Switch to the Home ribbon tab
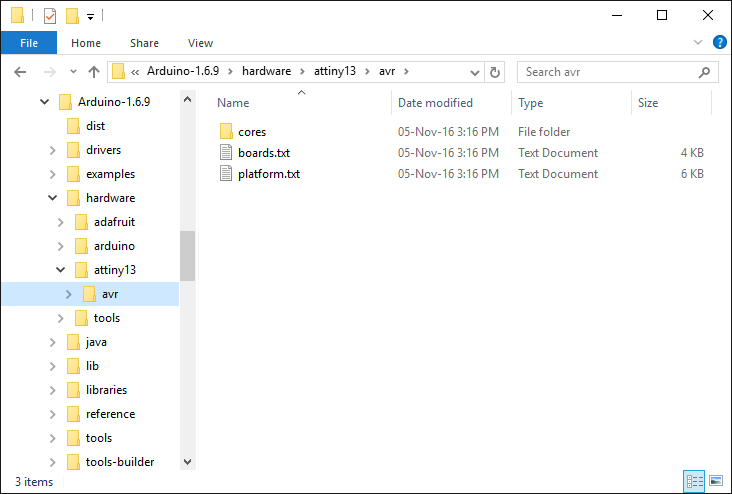Screen dimensions: 732x494 86,43
